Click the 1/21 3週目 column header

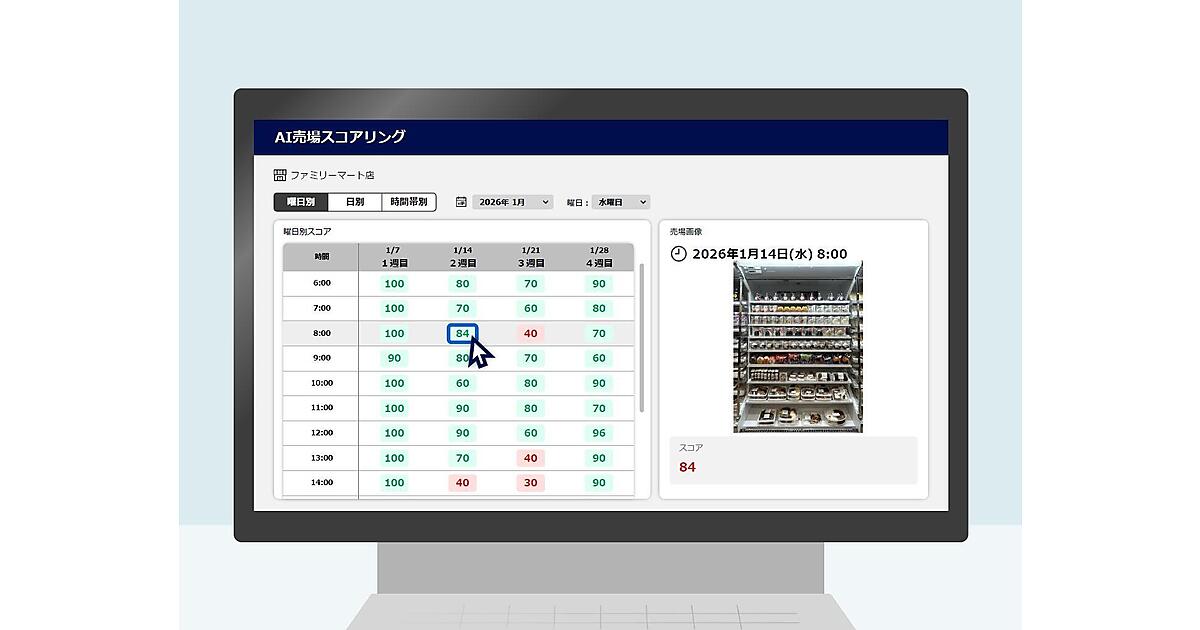[530, 257]
